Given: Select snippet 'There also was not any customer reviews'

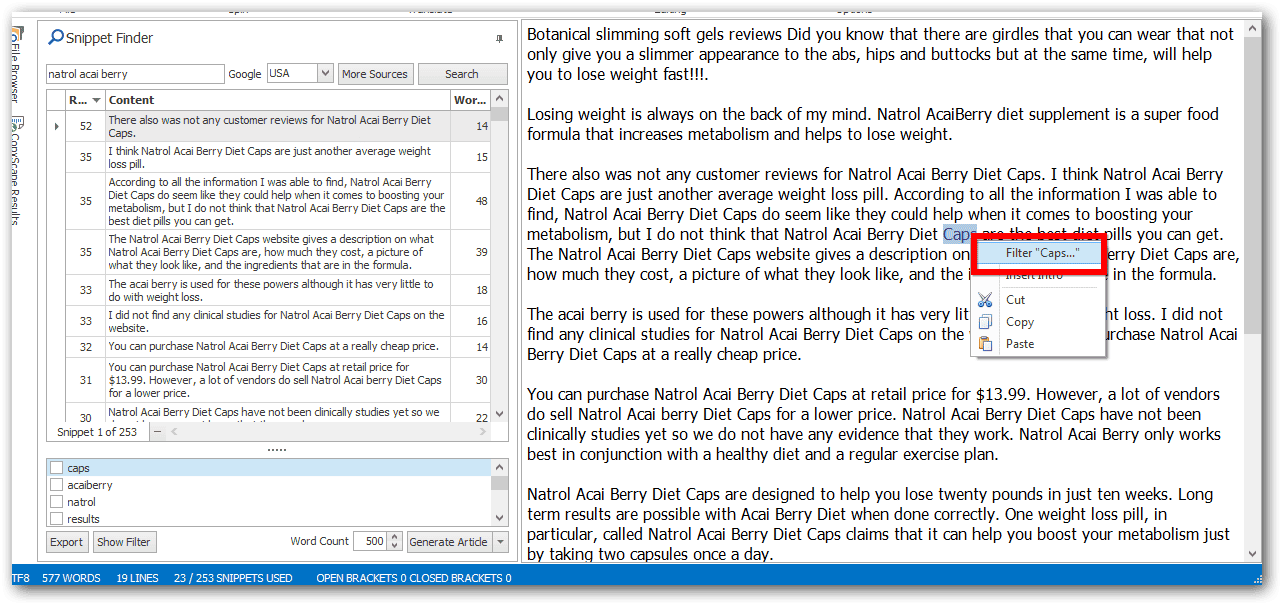Looking at the screenshot, I should (x=278, y=126).
